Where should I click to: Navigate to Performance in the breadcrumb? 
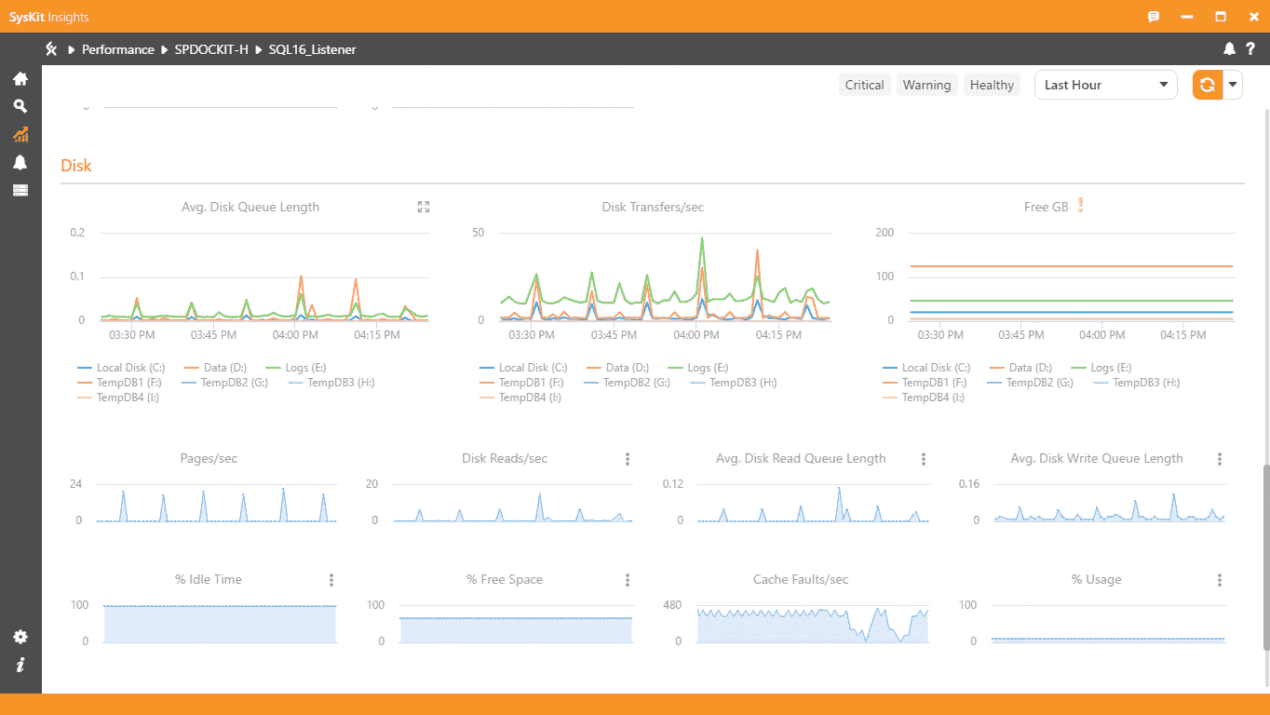point(118,48)
